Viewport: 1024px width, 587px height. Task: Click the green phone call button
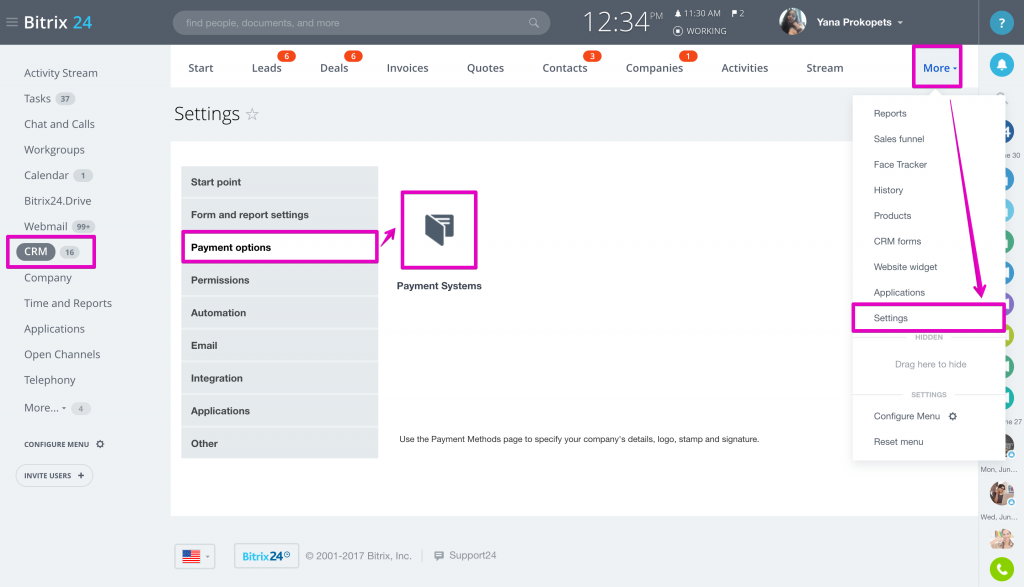coord(1001,569)
